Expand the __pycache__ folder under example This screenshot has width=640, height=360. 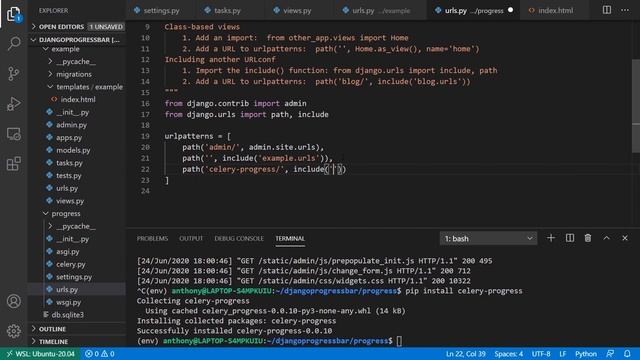(x=77, y=62)
